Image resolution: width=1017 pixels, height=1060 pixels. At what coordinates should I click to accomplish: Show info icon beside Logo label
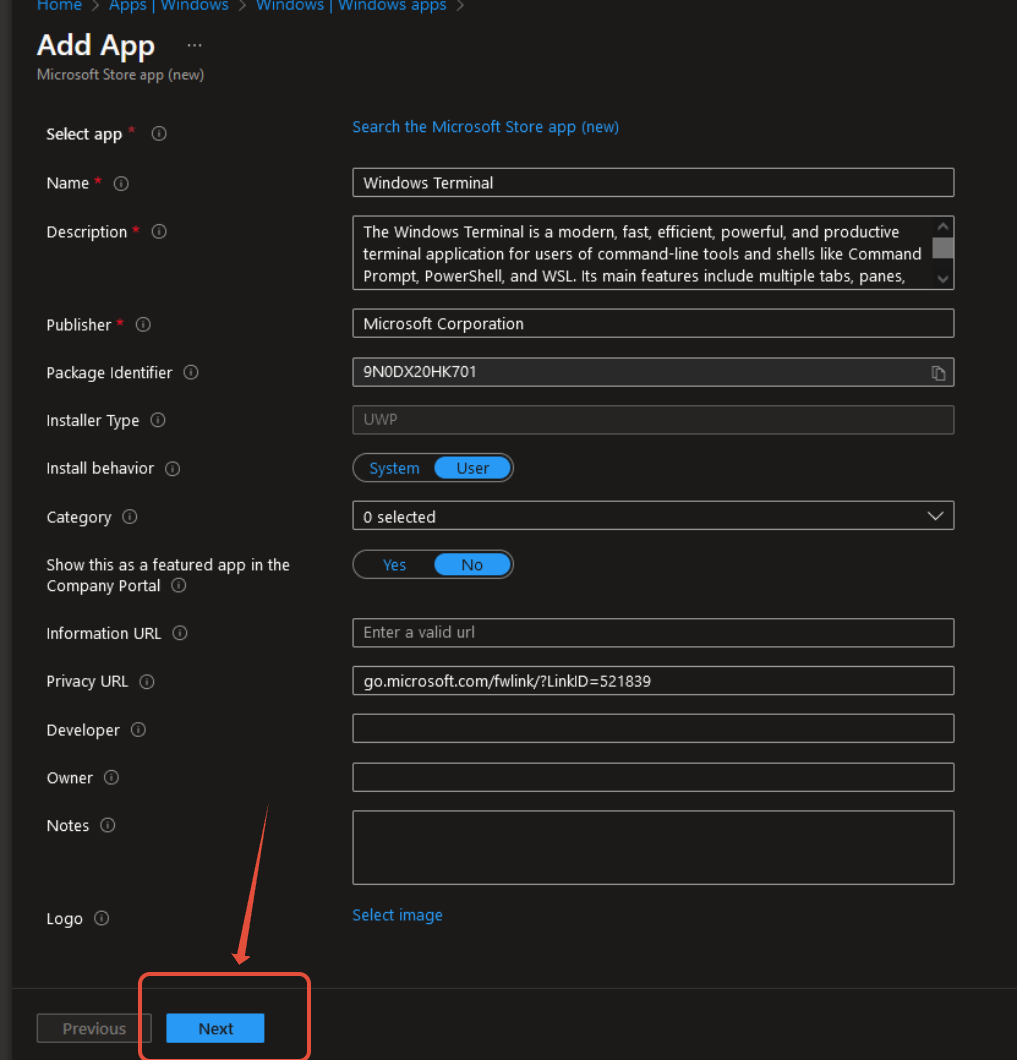101,918
